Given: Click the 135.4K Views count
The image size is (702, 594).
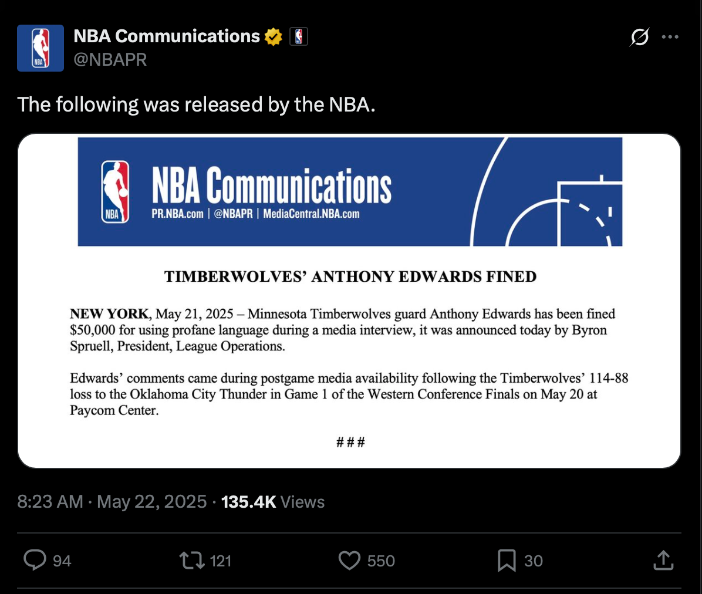Looking at the screenshot, I should click(x=273, y=502).
